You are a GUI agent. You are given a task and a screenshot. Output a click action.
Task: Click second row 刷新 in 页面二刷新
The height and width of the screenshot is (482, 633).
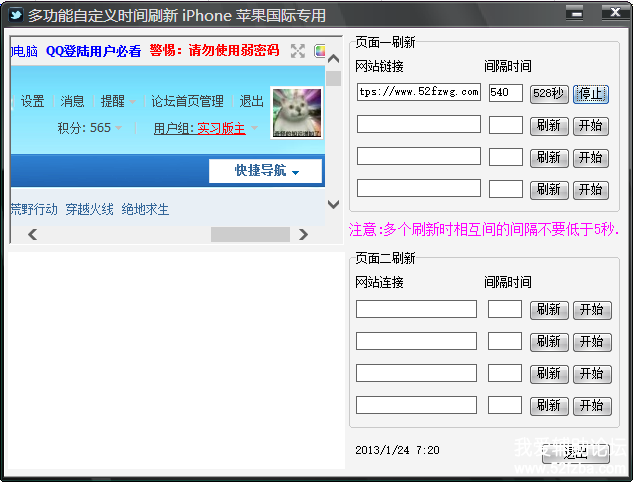549,342
